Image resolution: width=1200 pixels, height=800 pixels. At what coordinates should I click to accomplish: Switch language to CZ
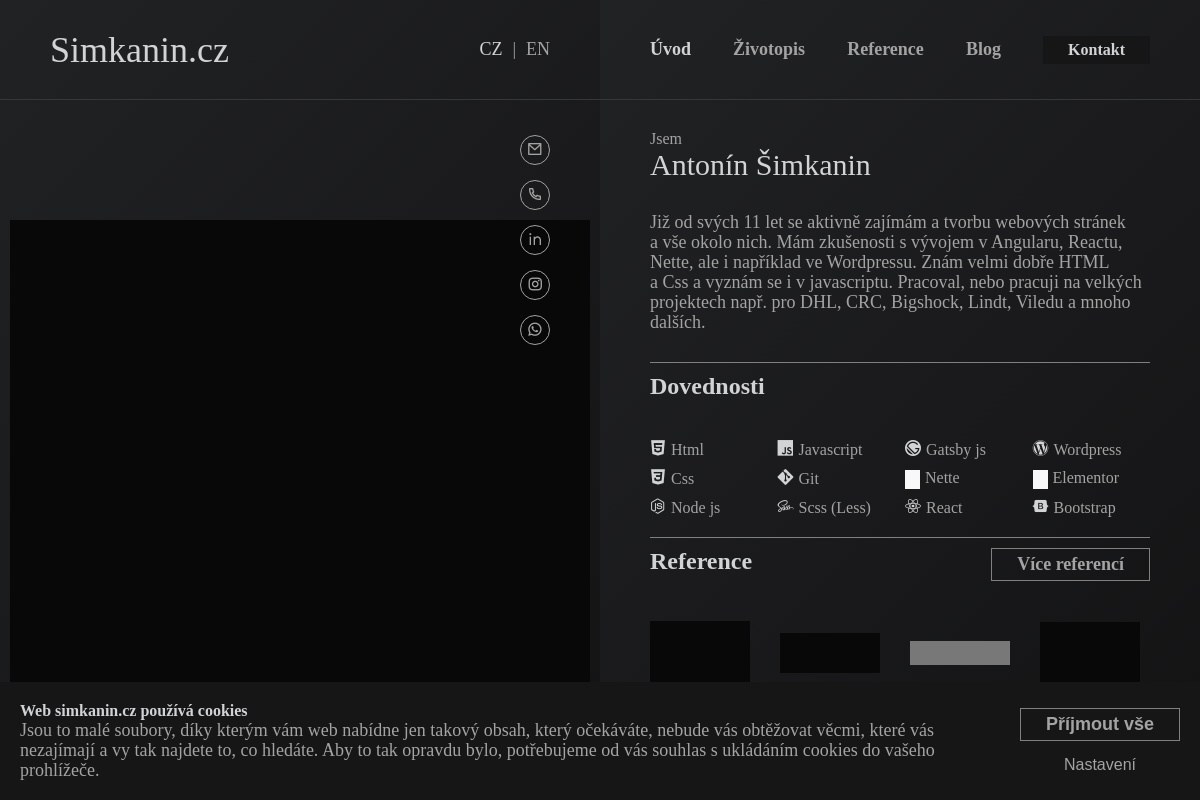point(491,49)
